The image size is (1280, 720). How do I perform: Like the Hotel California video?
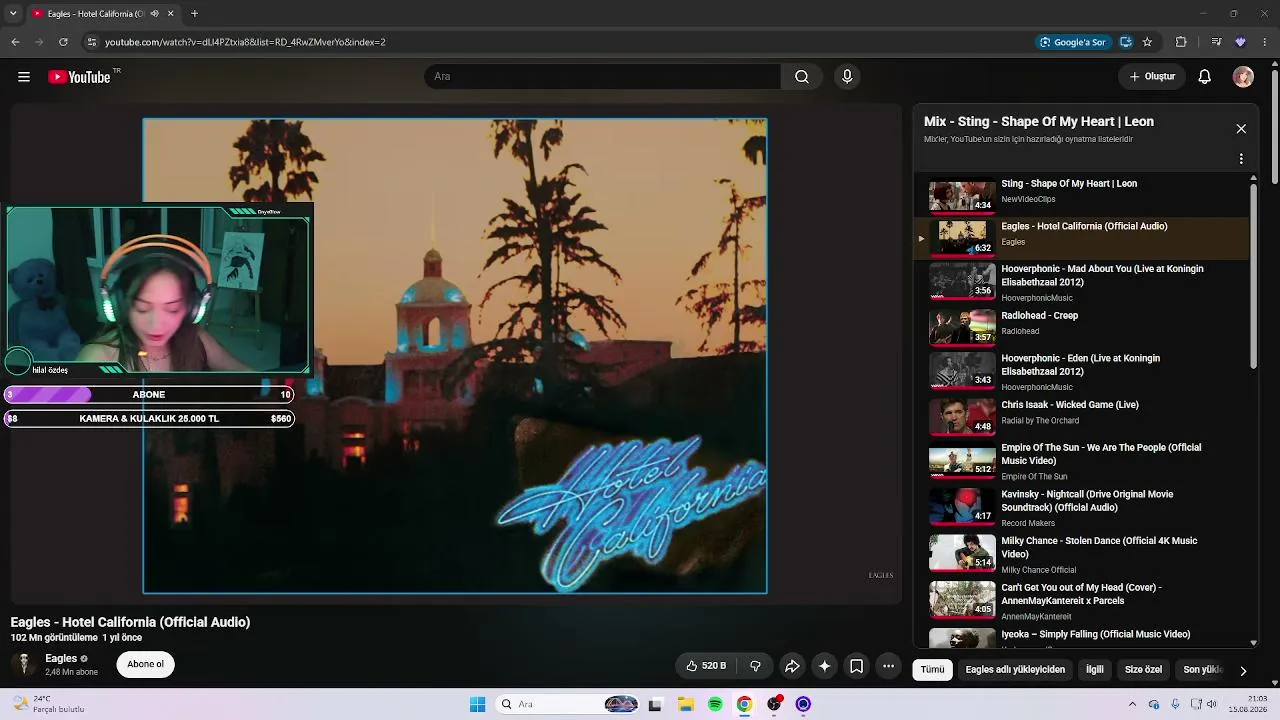(x=706, y=666)
